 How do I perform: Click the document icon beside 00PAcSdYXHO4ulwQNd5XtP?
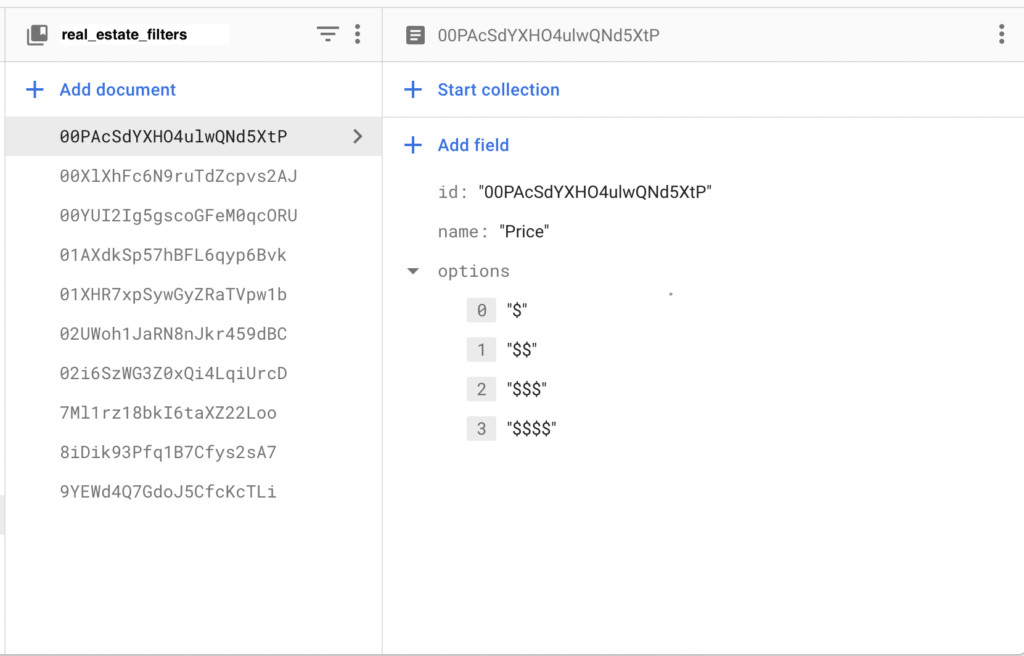coord(415,34)
